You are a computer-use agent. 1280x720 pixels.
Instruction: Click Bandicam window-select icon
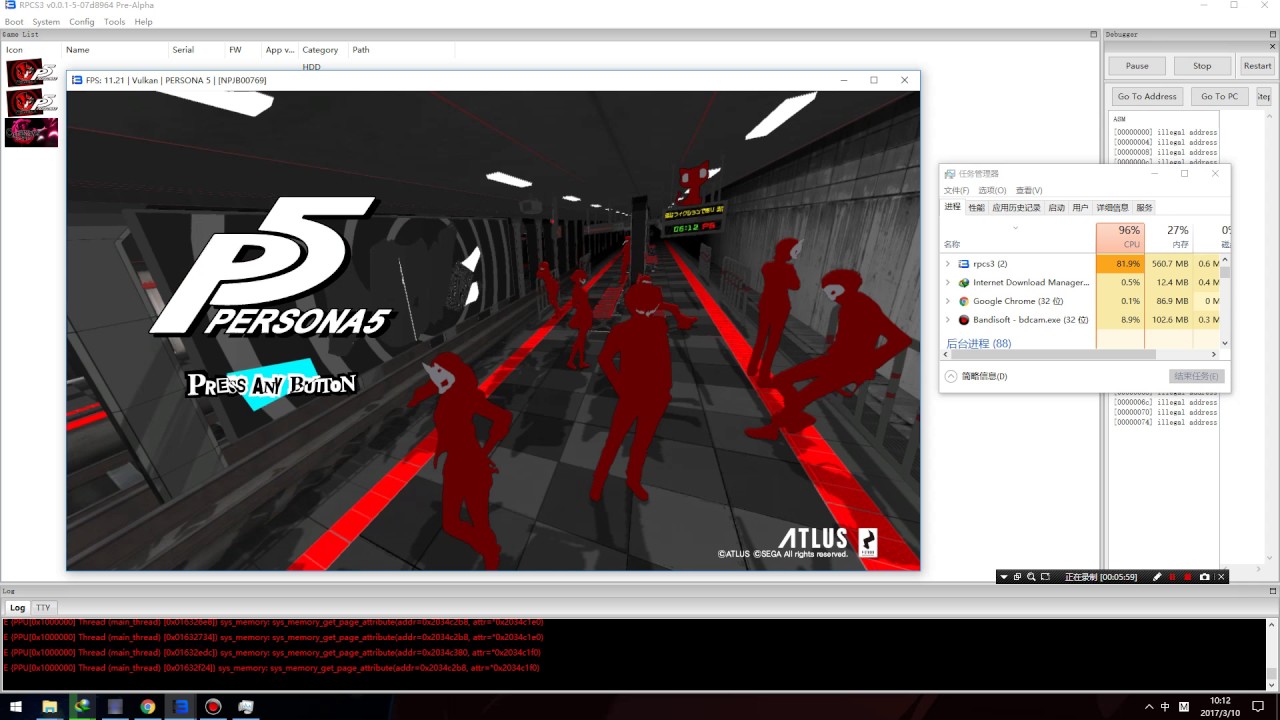click(1018, 577)
